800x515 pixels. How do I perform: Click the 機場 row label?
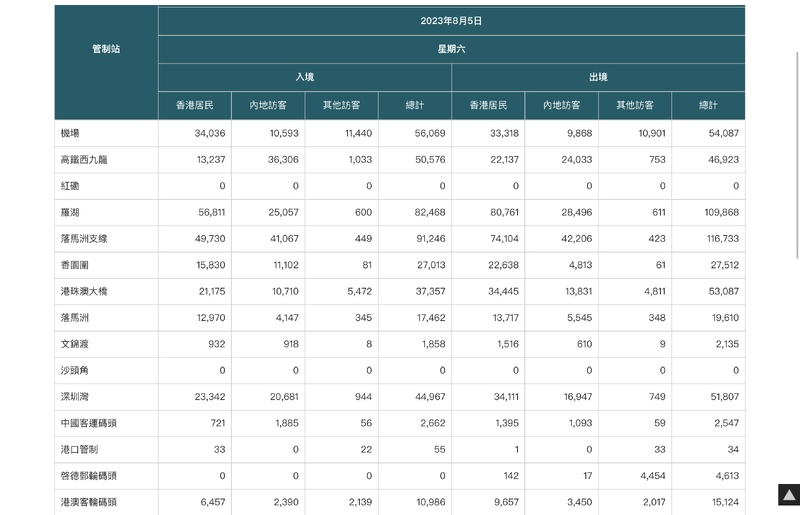pyautogui.click(x=70, y=133)
